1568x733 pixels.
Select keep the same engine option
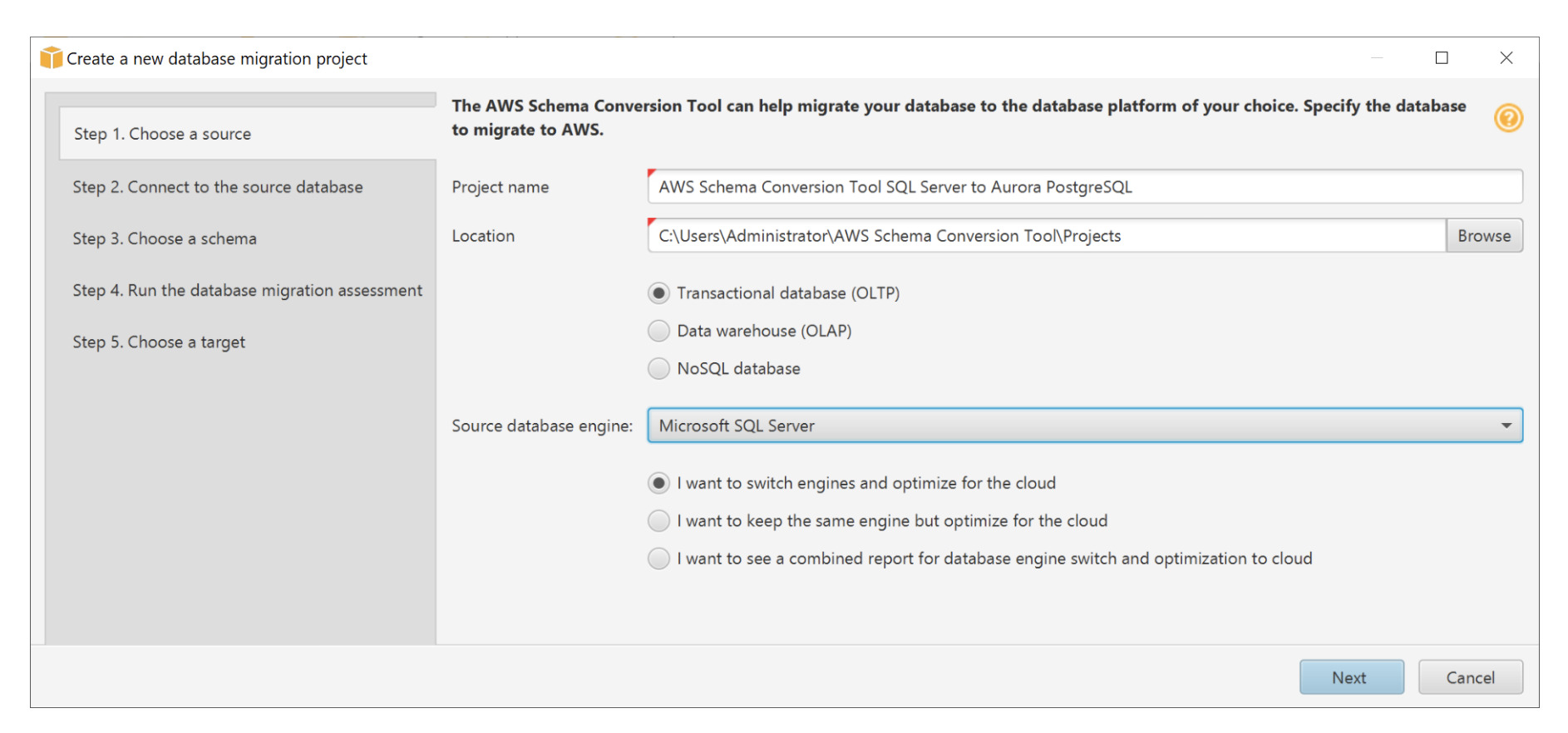[658, 521]
